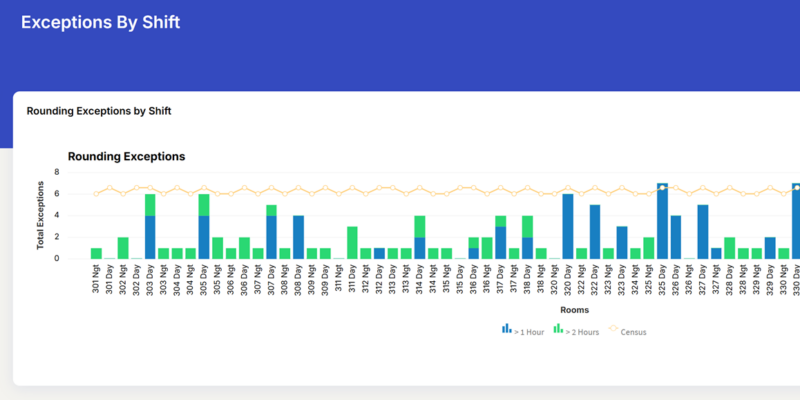The width and height of the screenshot is (800, 400).
Task: Toggle the '> 1 Hour' legend icon
Action: 506,328
